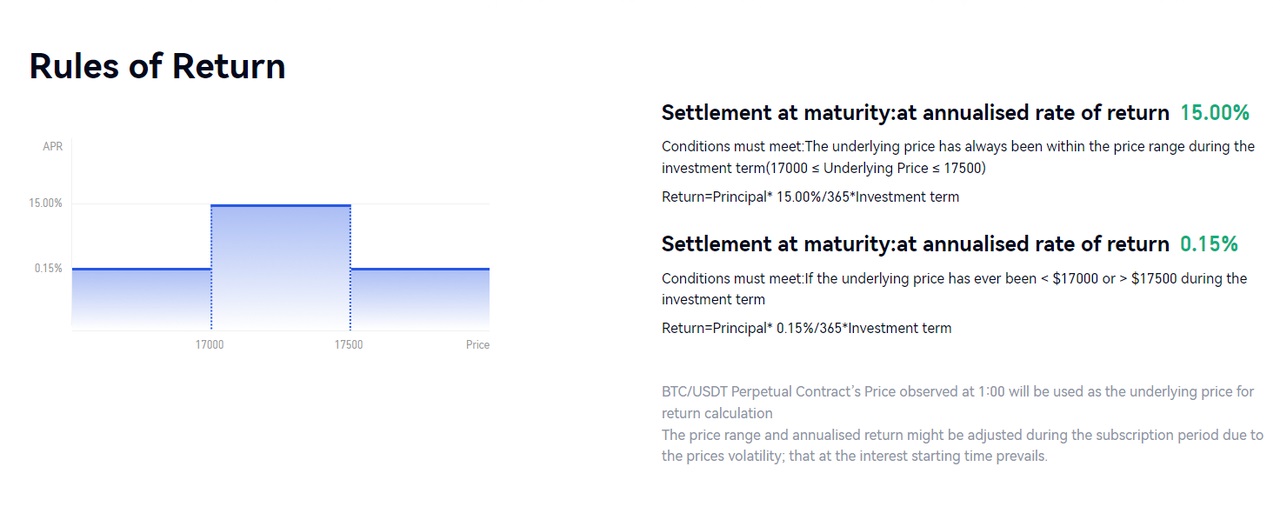Click the 17000 x-axis price label
This screenshot has height=520, width=1280.
click(209, 345)
